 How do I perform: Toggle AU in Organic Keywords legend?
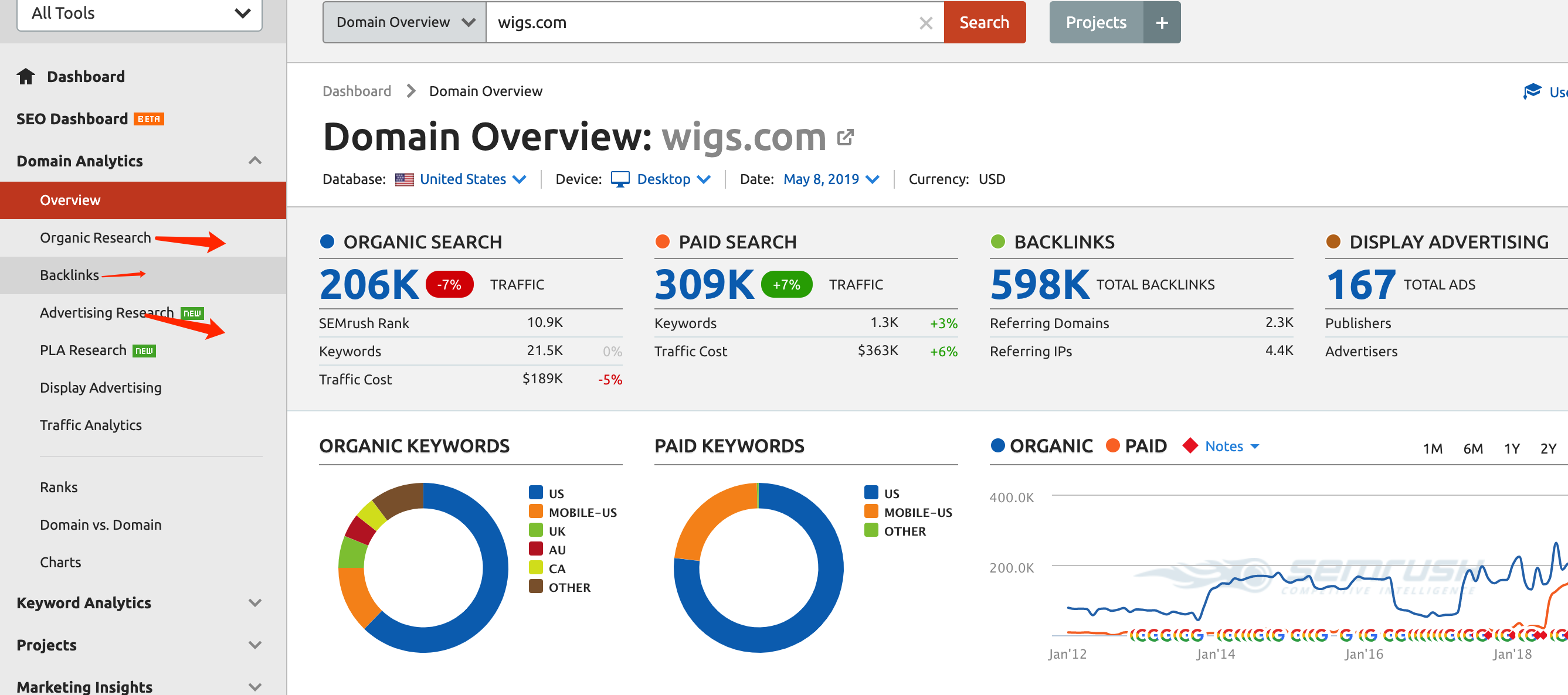pyautogui.click(x=547, y=550)
